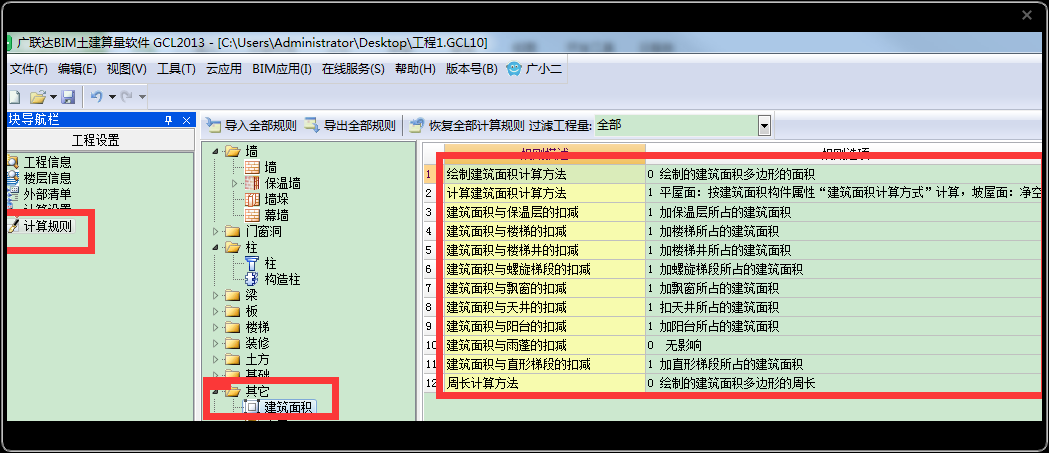
Task: Click option 无影响 for 雨篷 row
Action: [682, 346]
